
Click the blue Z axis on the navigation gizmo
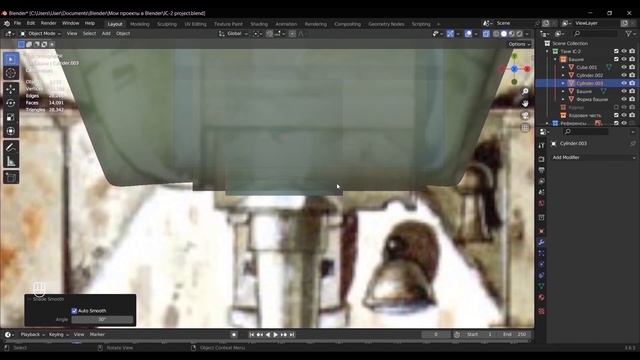[514, 69]
